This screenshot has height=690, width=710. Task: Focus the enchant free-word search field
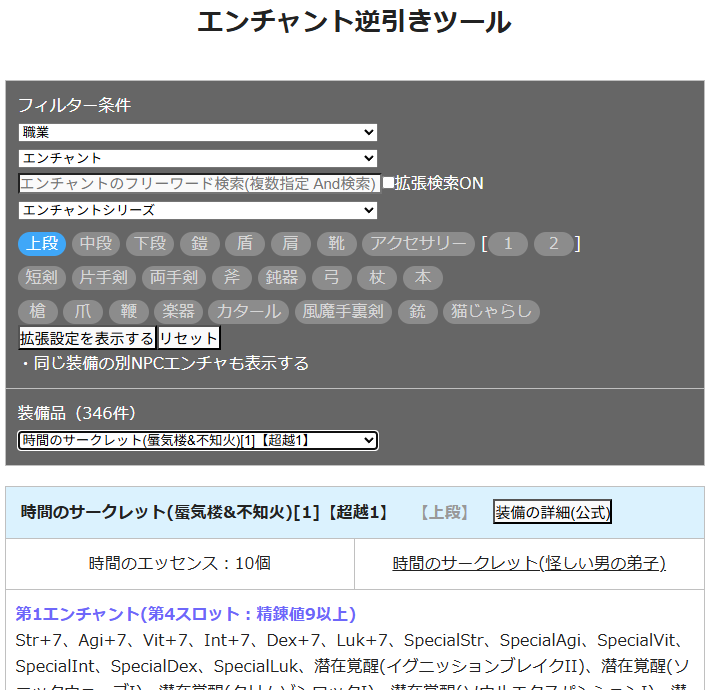tap(198, 184)
